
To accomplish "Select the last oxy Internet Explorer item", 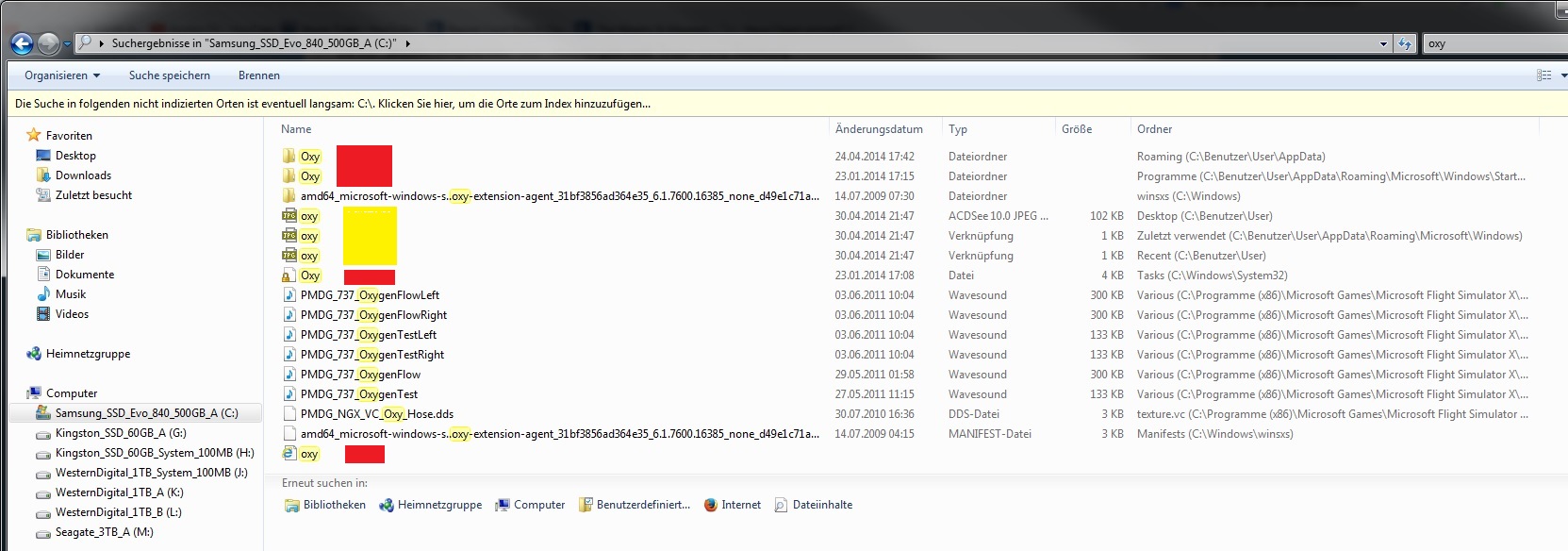I will [309, 454].
